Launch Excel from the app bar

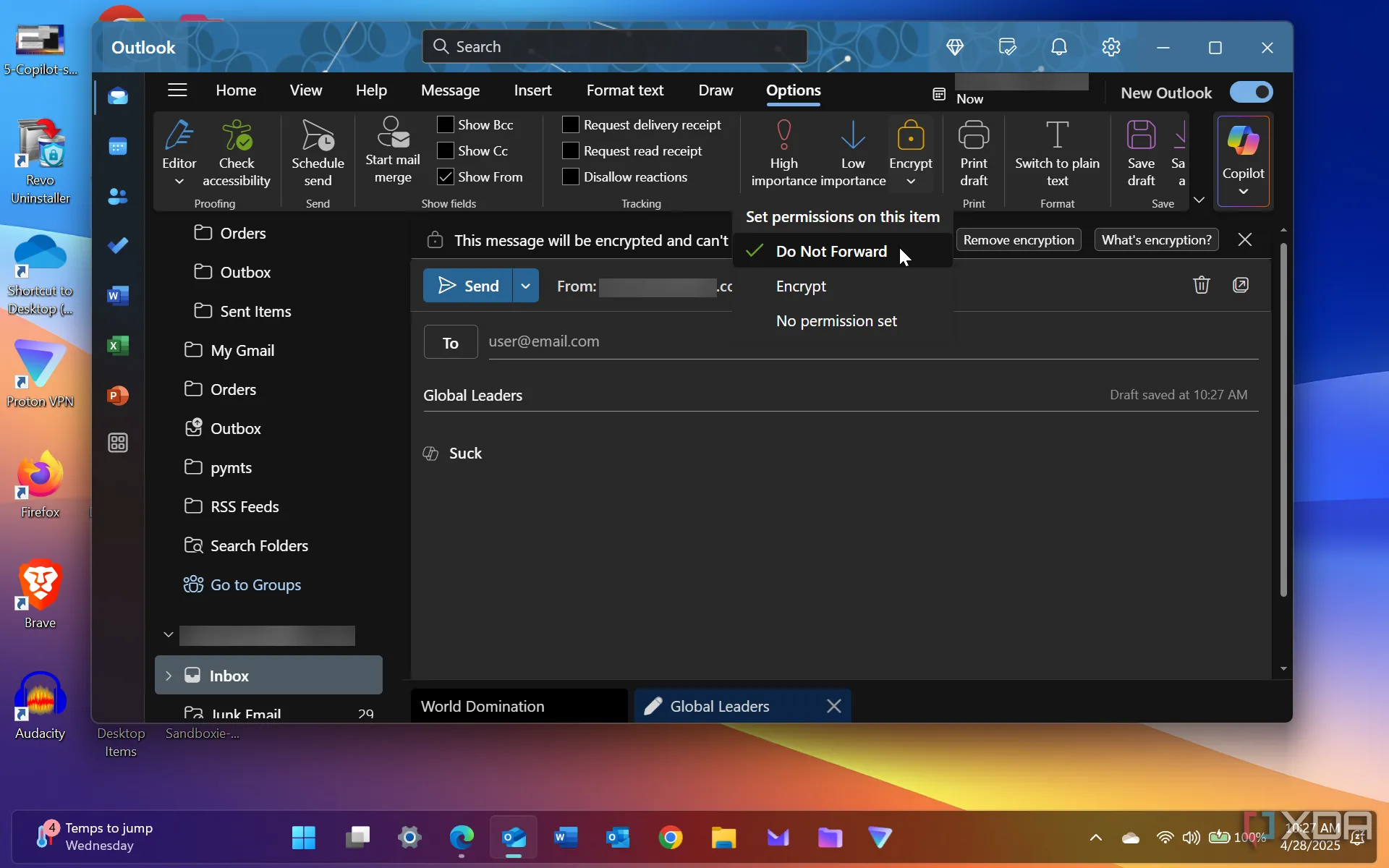click(118, 346)
